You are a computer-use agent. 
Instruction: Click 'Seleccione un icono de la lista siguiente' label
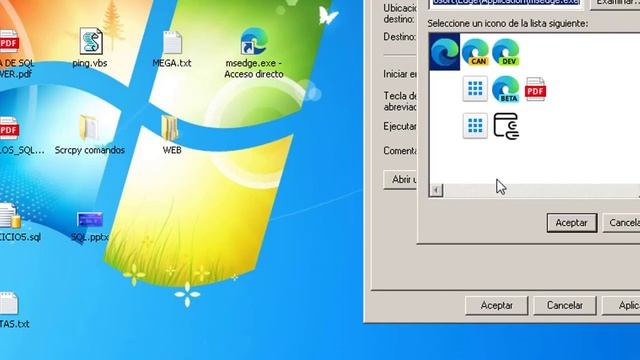508,23
